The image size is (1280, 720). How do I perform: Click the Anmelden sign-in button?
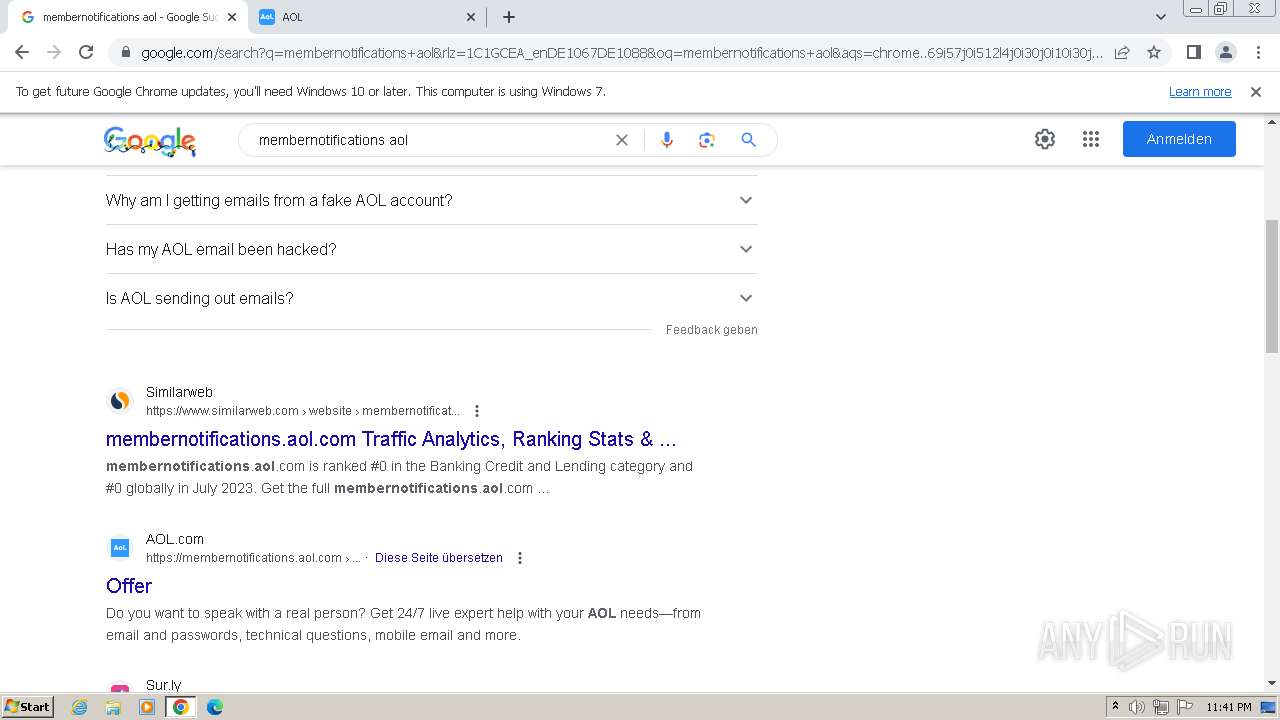(x=1179, y=139)
